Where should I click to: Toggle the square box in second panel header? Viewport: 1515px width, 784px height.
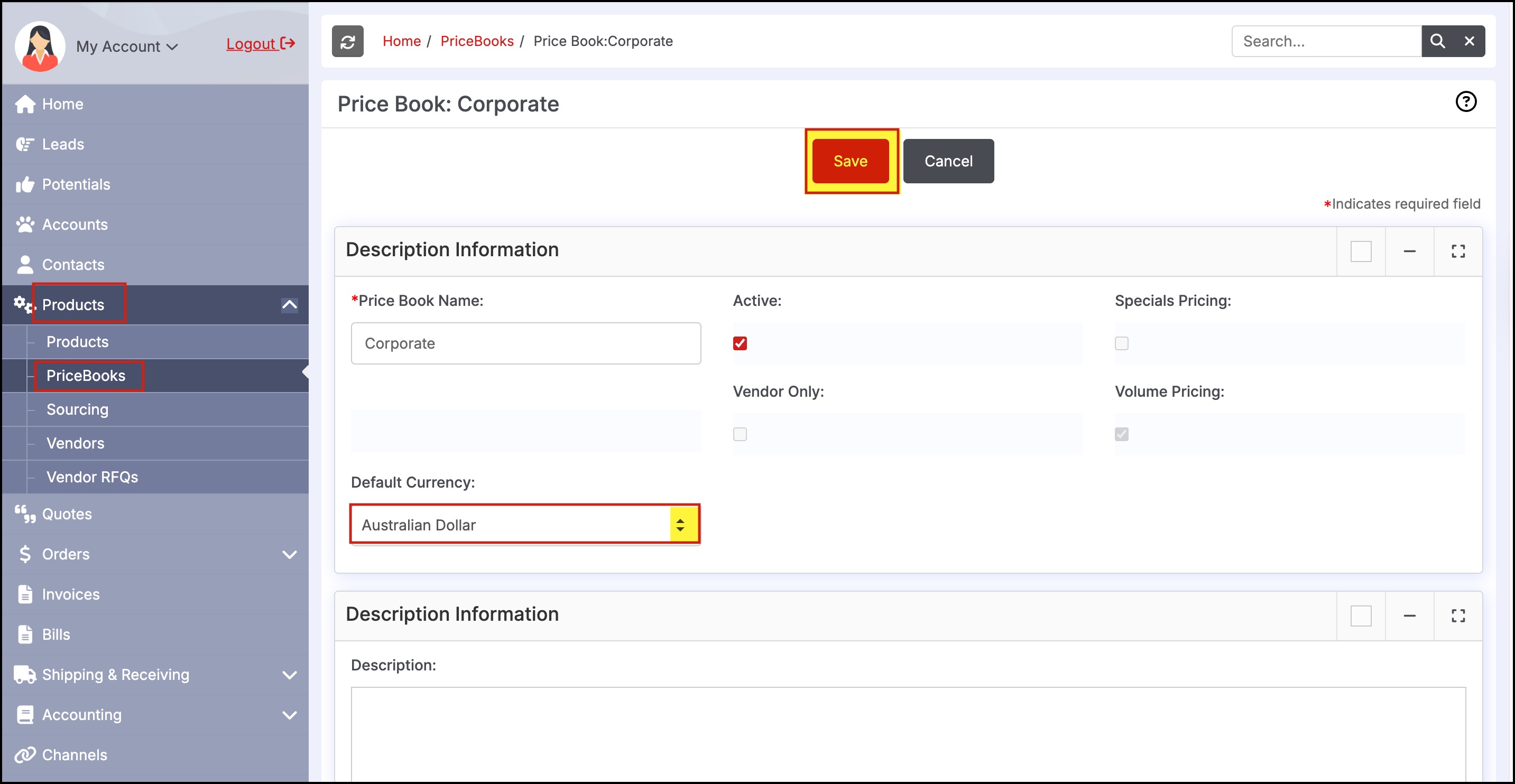(x=1360, y=616)
